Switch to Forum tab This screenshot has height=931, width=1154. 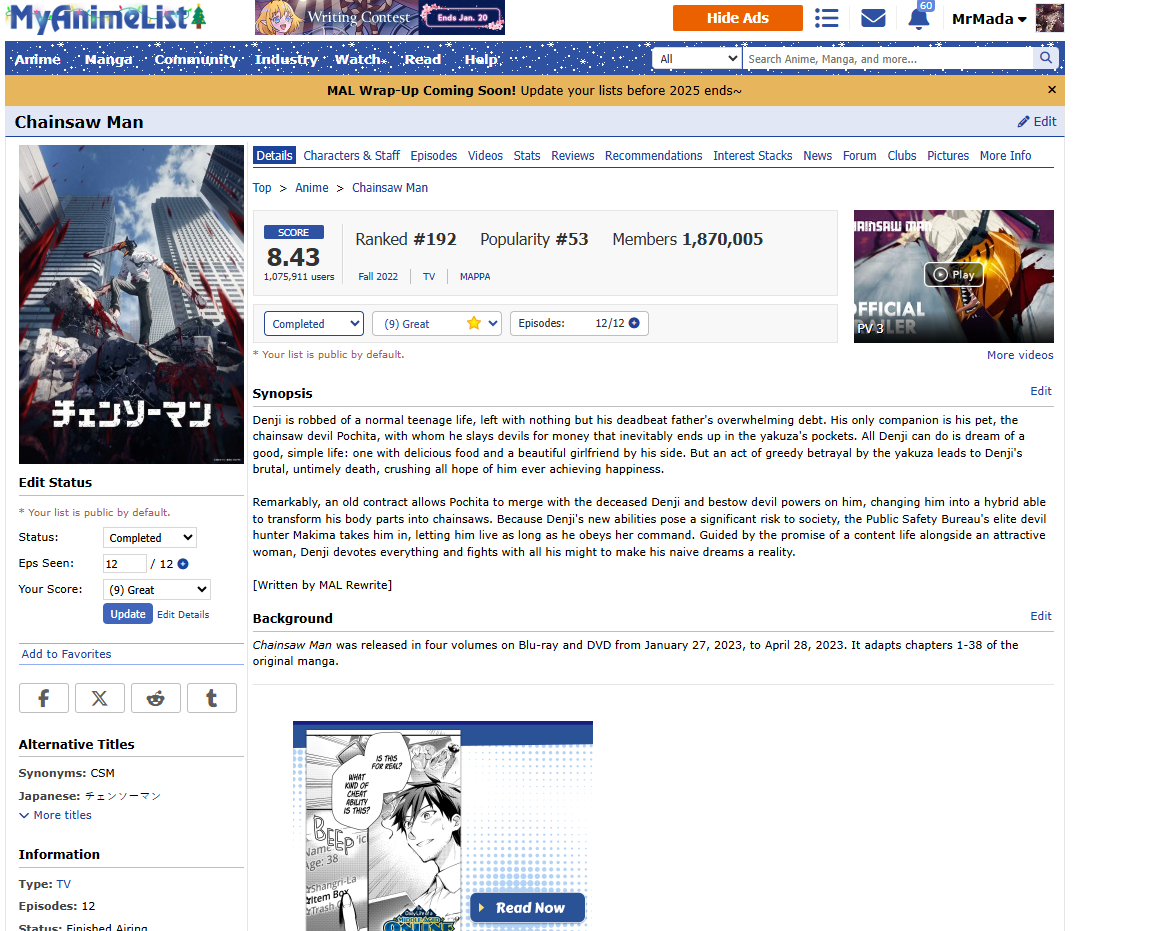click(x=860, y=155)
